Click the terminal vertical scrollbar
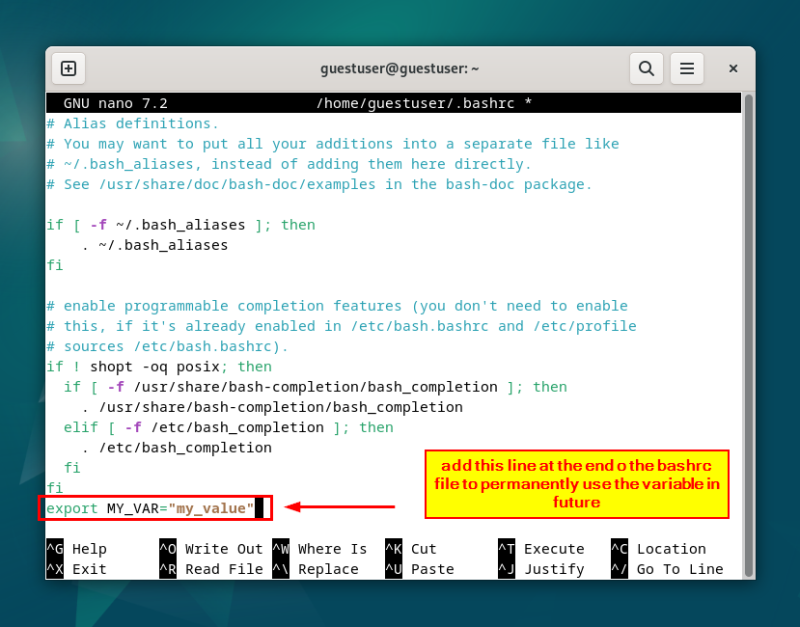The height and width of the screenshot is (627, 800). coord(748,300)
